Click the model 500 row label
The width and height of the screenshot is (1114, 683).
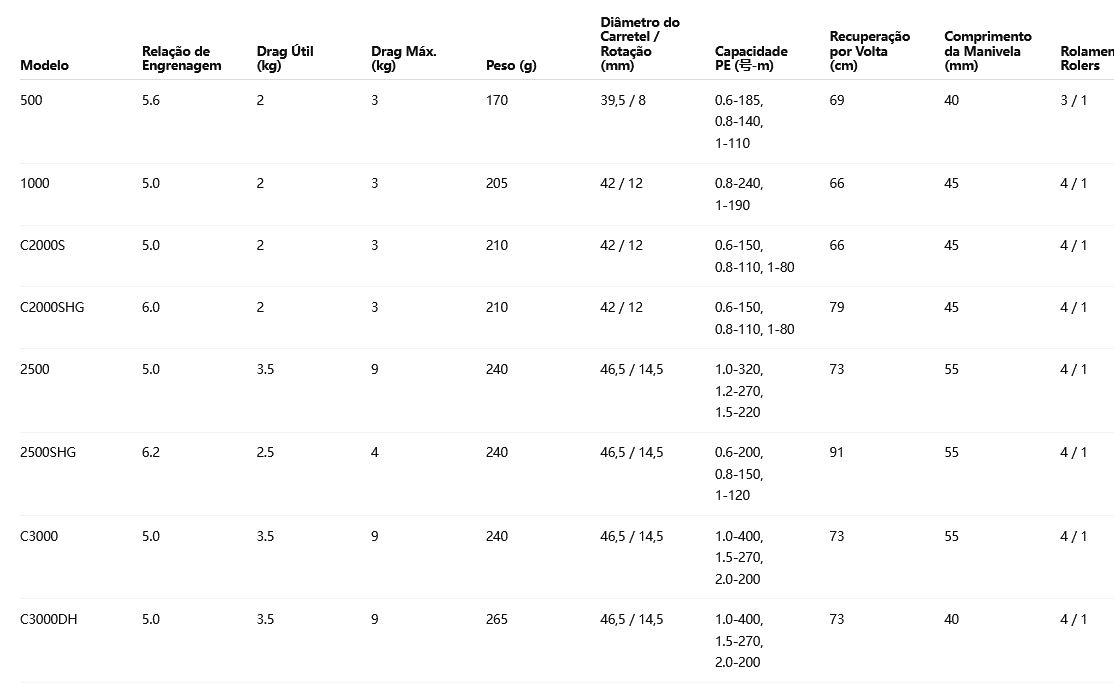[31, 100]
